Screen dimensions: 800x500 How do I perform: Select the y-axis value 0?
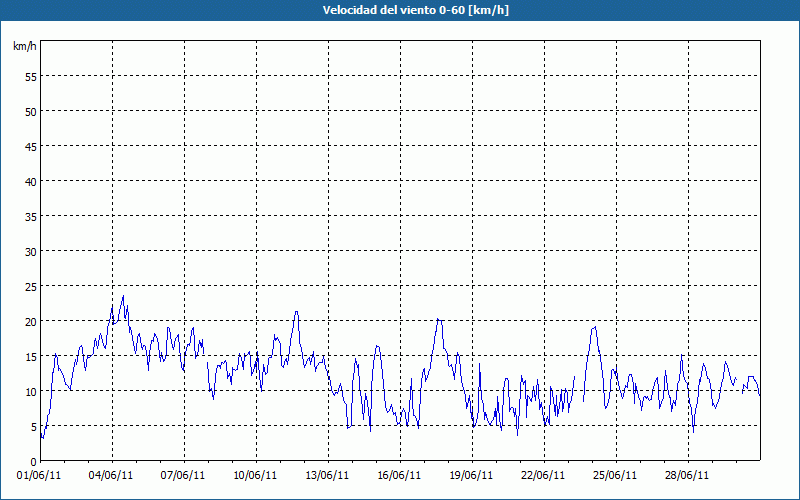click(34, 462)
